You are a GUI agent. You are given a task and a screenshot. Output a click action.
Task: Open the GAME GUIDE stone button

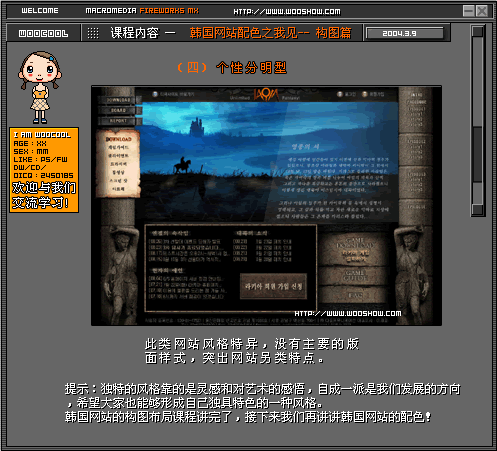coord(355,275)
